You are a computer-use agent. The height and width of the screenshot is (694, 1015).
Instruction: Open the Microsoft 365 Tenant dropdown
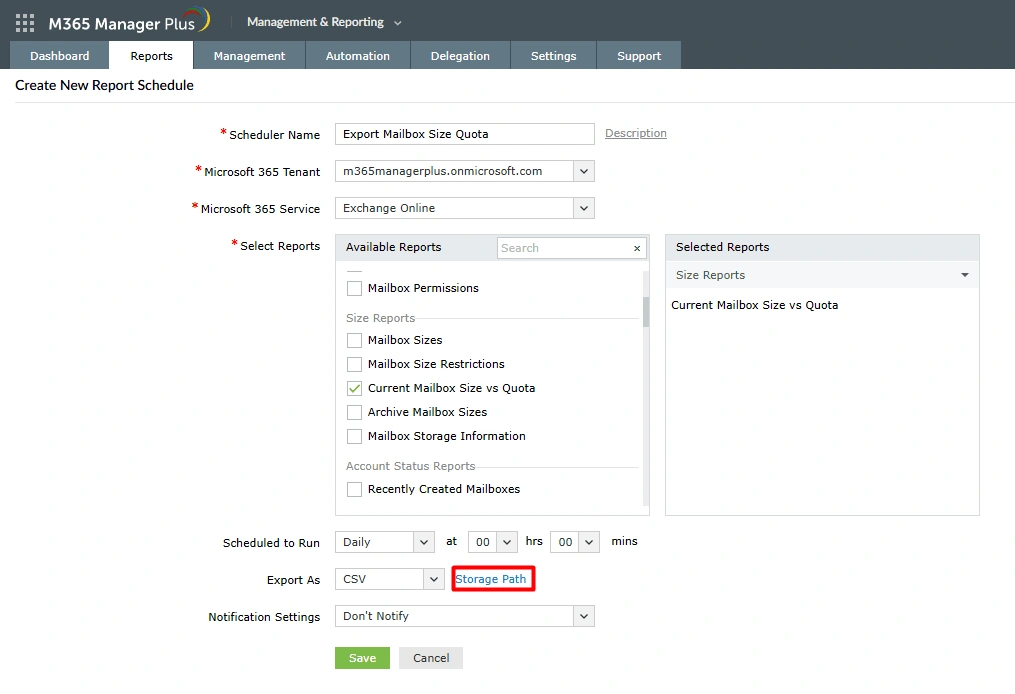[x=583, y=171]
